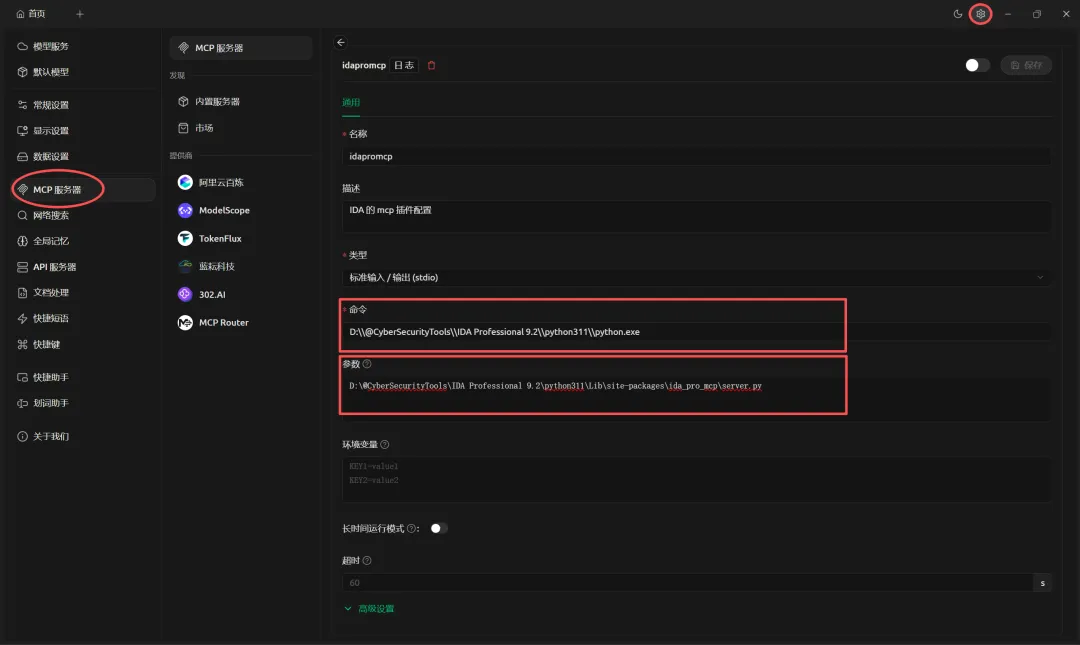The height and width of the screenshot is (645, 1080).
Task: Open API Server settings
Action: click(x=47, y=267)
